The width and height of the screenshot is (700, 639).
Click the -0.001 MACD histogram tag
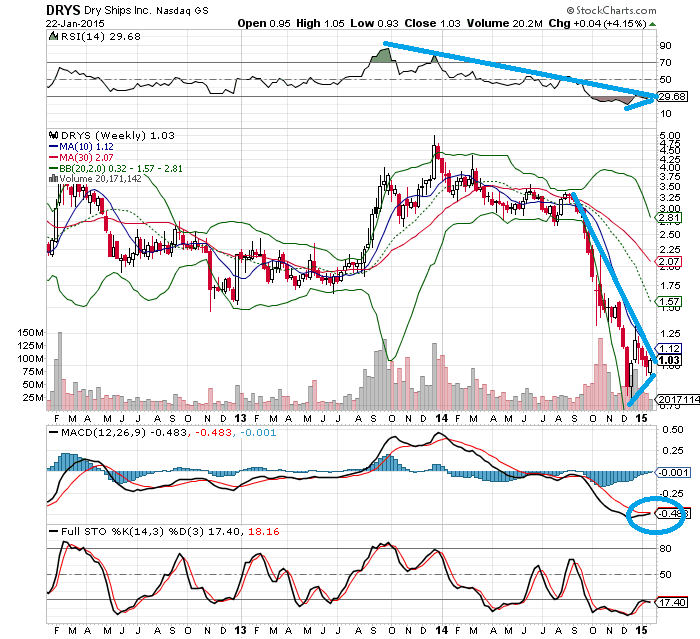click(x=673, y=472)
